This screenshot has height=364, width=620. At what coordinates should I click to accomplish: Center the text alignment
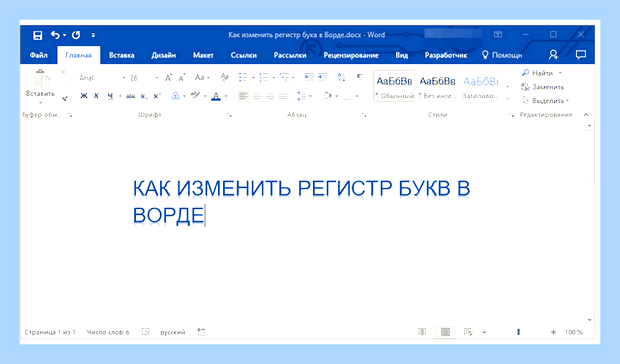point(257,96)
